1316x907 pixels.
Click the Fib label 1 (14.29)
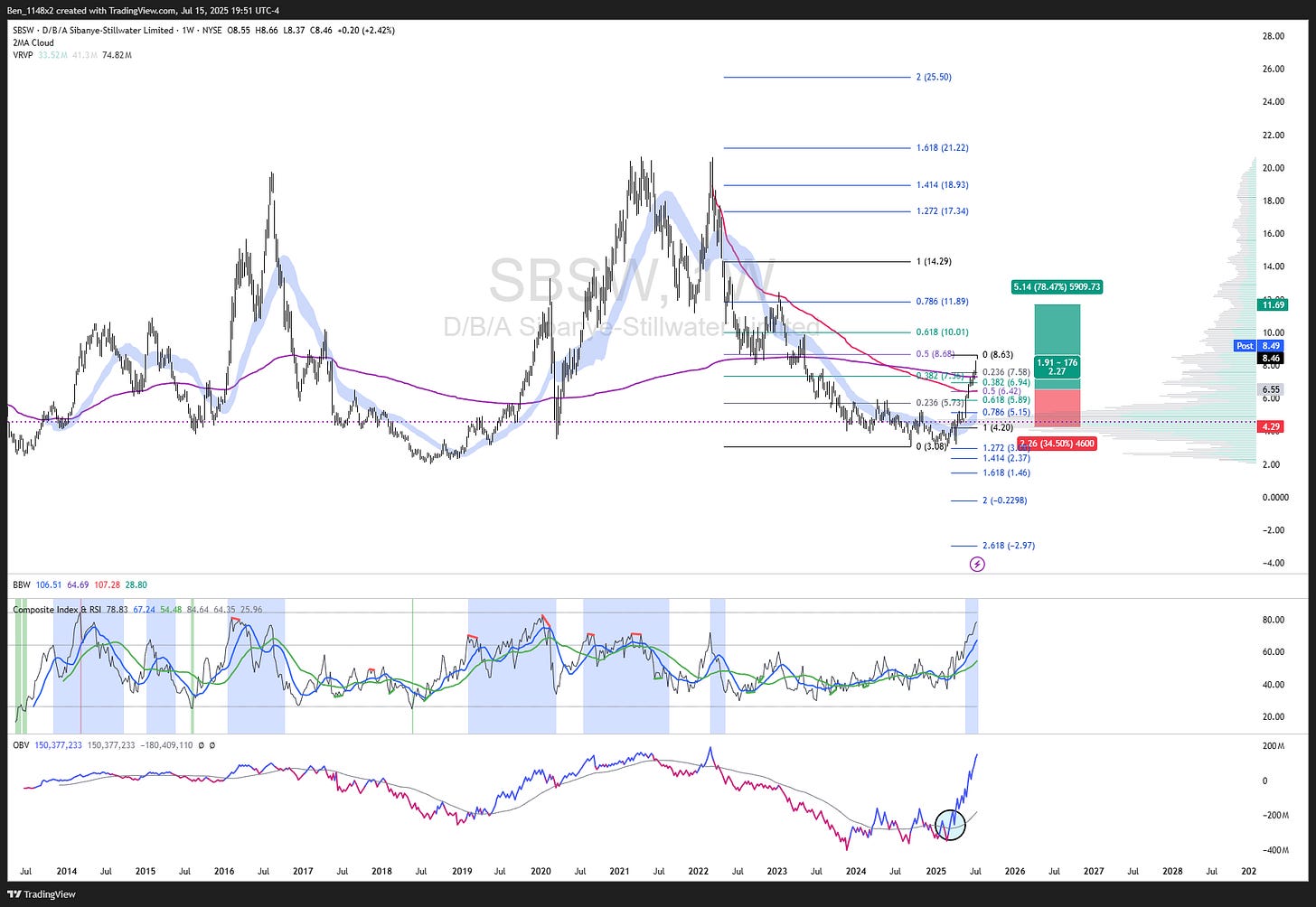[x=934, y=261]
